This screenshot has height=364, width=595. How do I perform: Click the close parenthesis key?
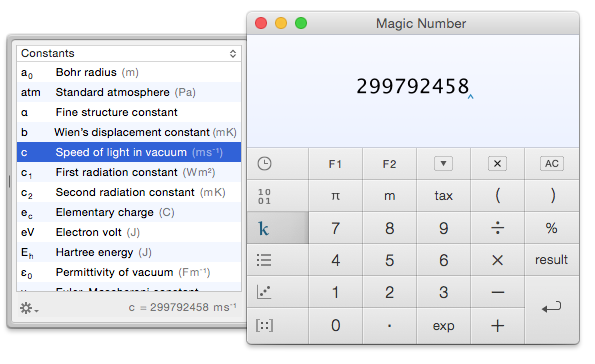[x=552, y=196]
